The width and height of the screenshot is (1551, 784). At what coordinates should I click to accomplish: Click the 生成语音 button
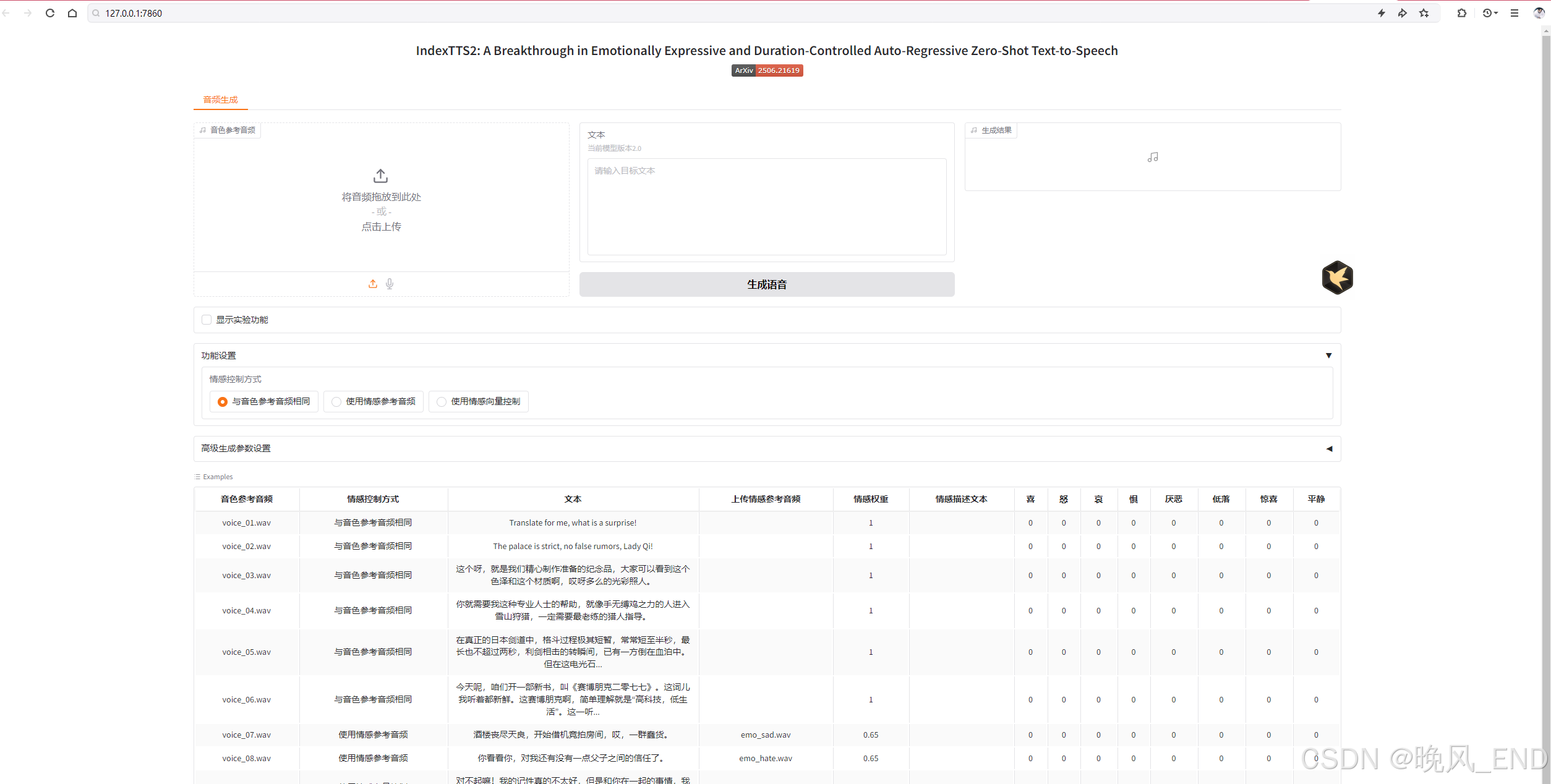(x=766, y=284)
